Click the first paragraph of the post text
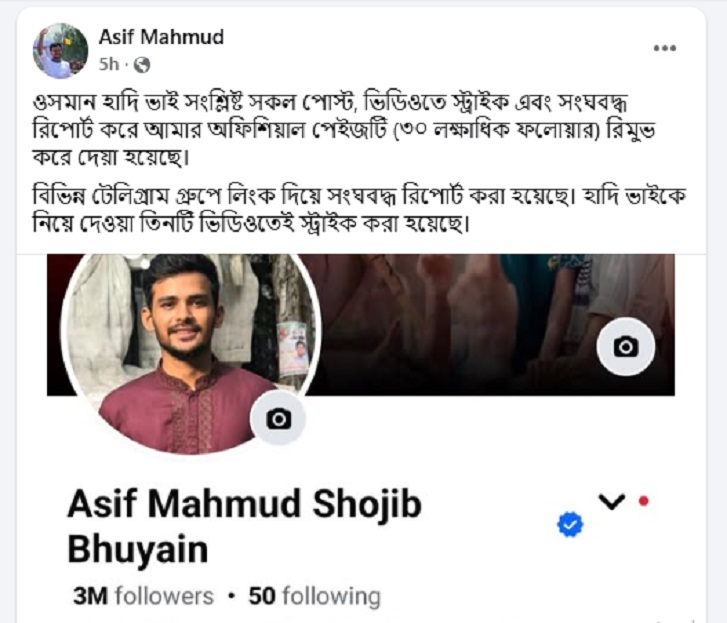Viewport: 727px width, 623px height. tap(344, 130)
